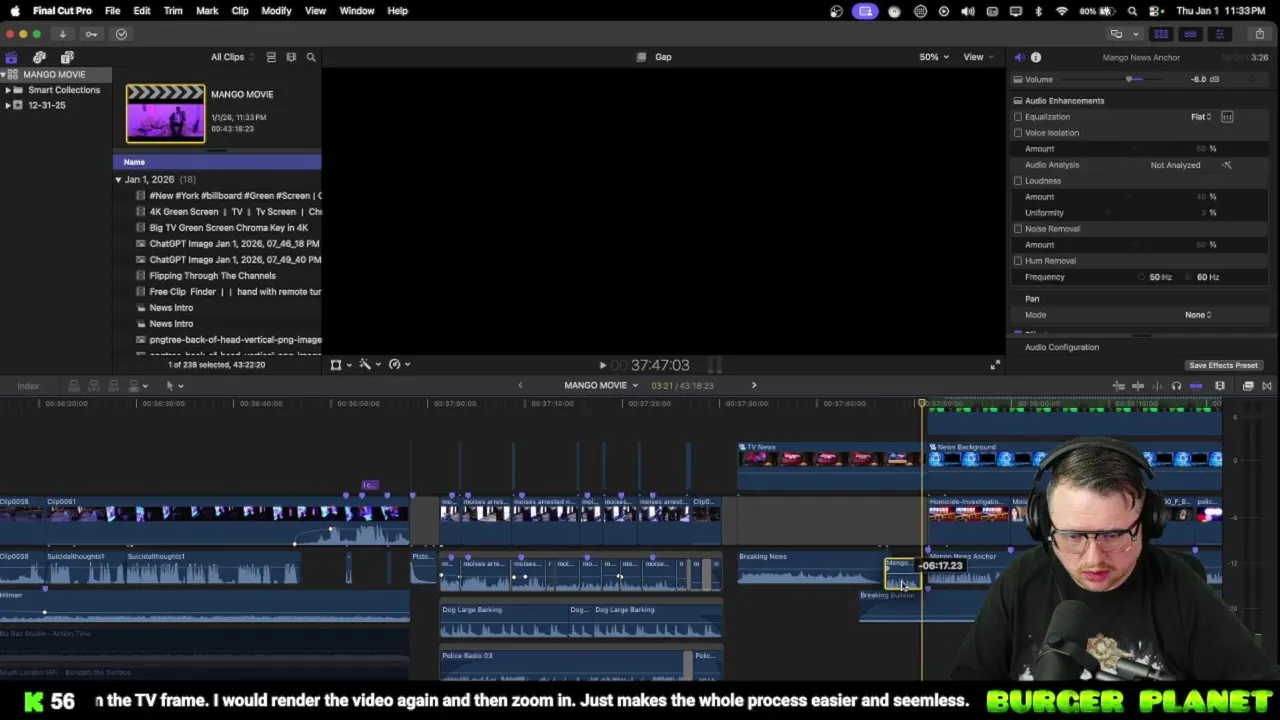Screen dimensions: 1280x720
Task: Open the Titles and Generators sidebar
Action: 67,57
